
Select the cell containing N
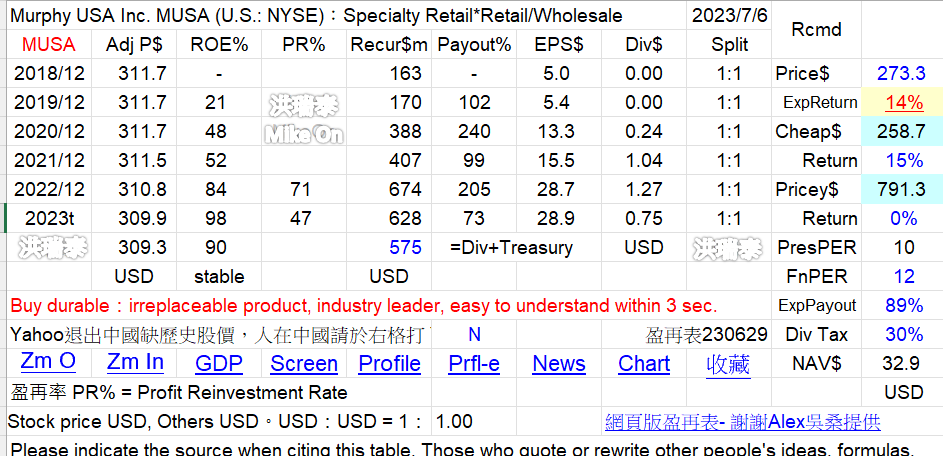[474, 334]
